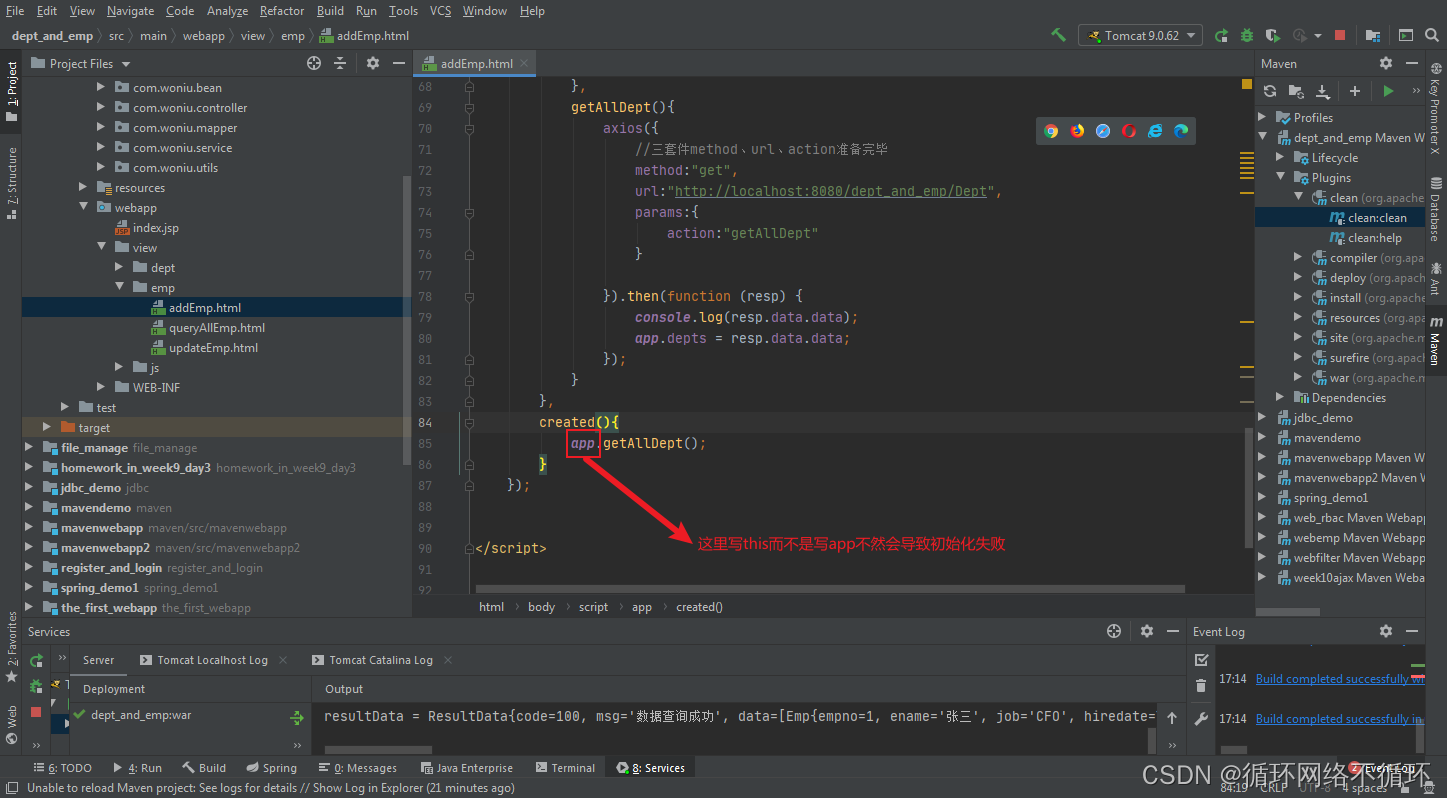Open the addEmp.html file in project tree
Viewport: 1447px width, 798px height.
[204, 307]
